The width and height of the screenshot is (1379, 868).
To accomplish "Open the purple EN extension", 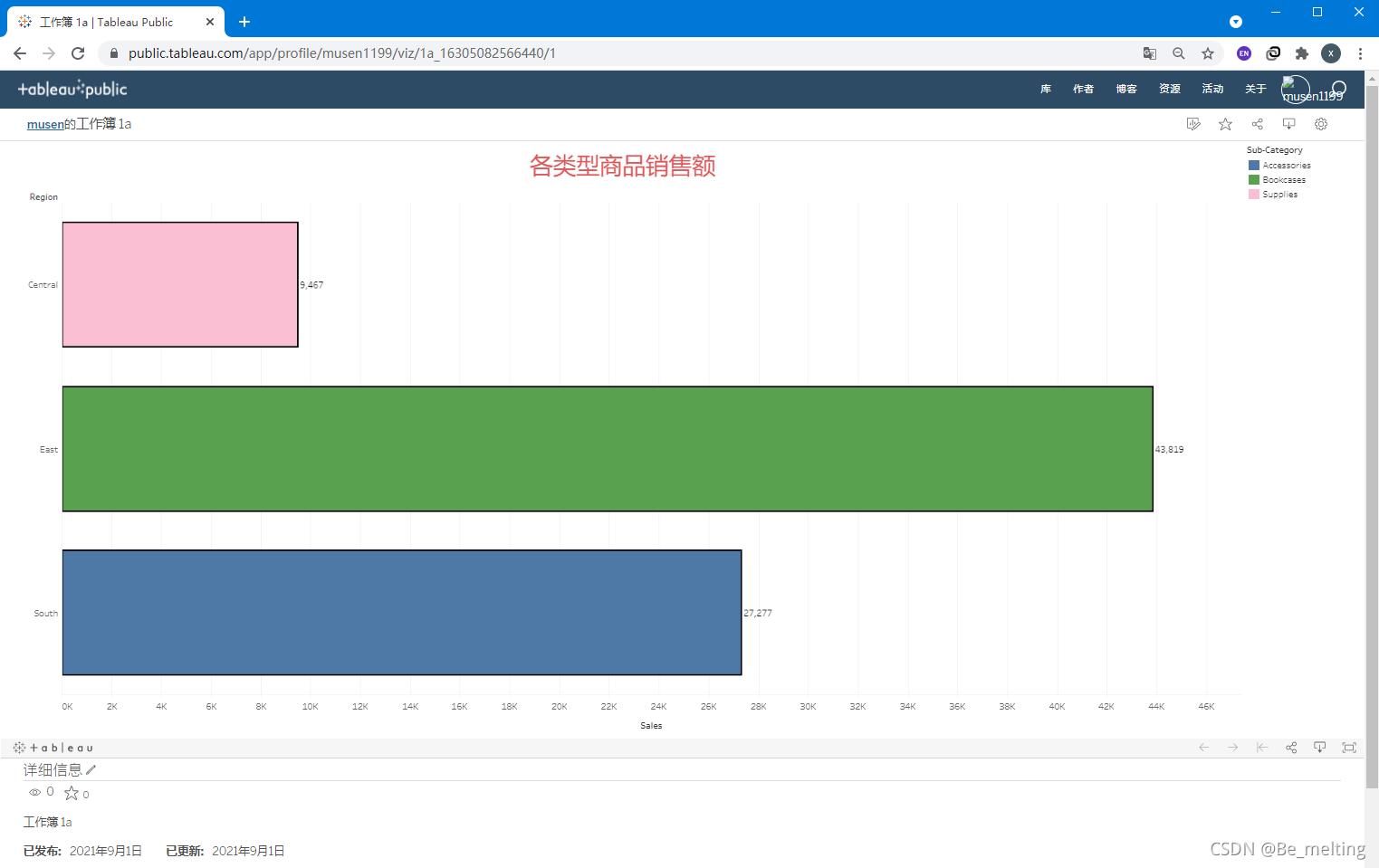I will point(1244,53).
